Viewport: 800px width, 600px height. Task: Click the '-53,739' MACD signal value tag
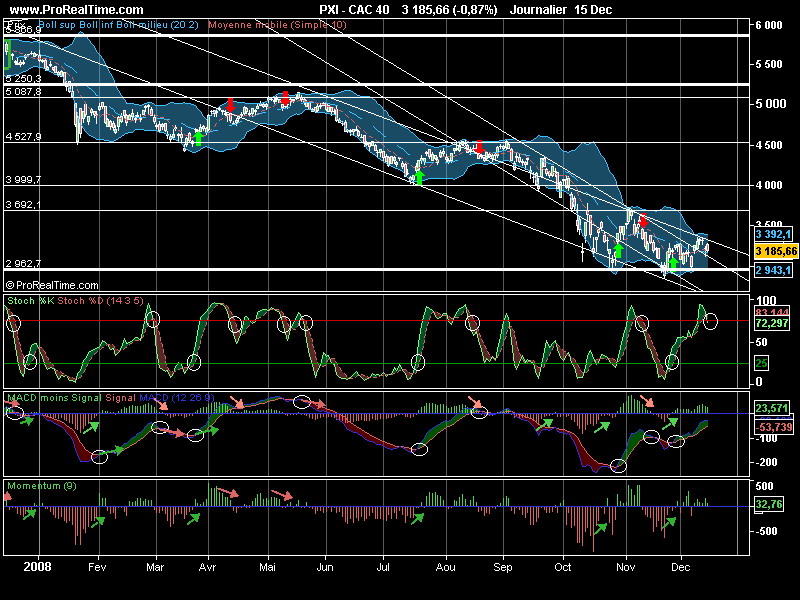773,427
